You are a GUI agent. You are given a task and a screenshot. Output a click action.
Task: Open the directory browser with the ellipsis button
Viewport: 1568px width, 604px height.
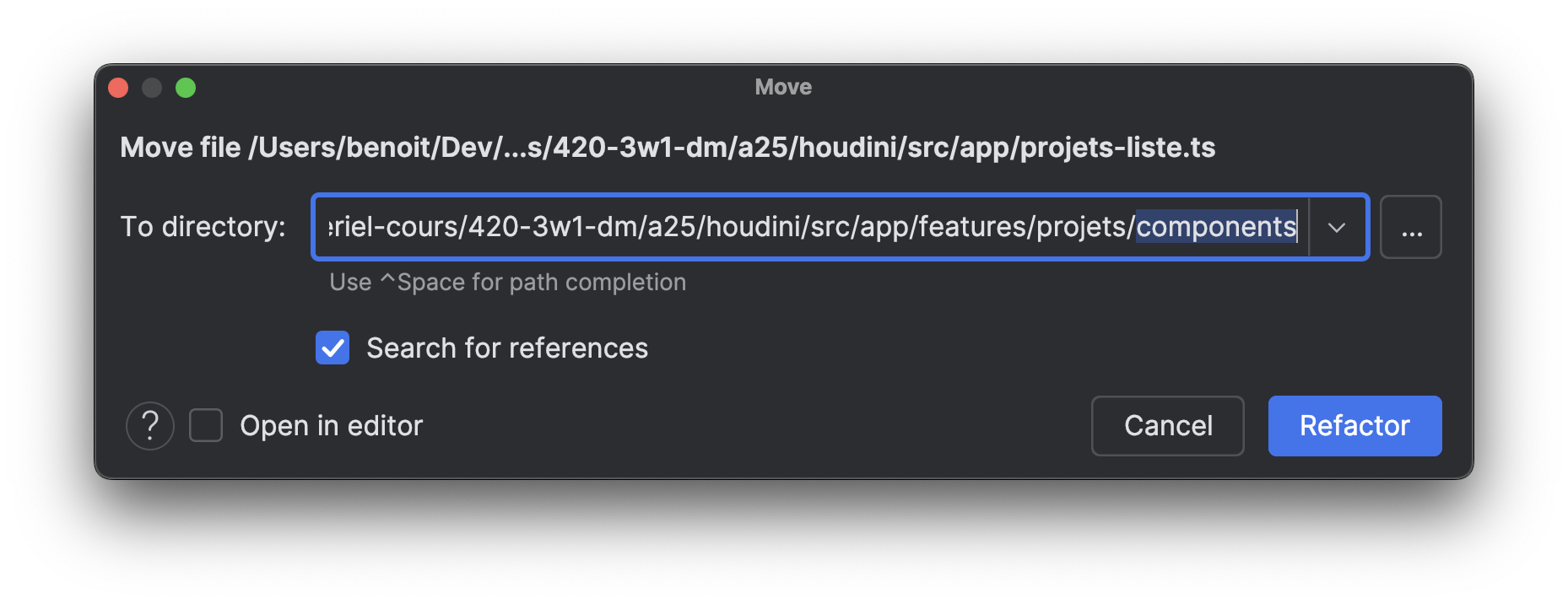tap(1411, 228)
